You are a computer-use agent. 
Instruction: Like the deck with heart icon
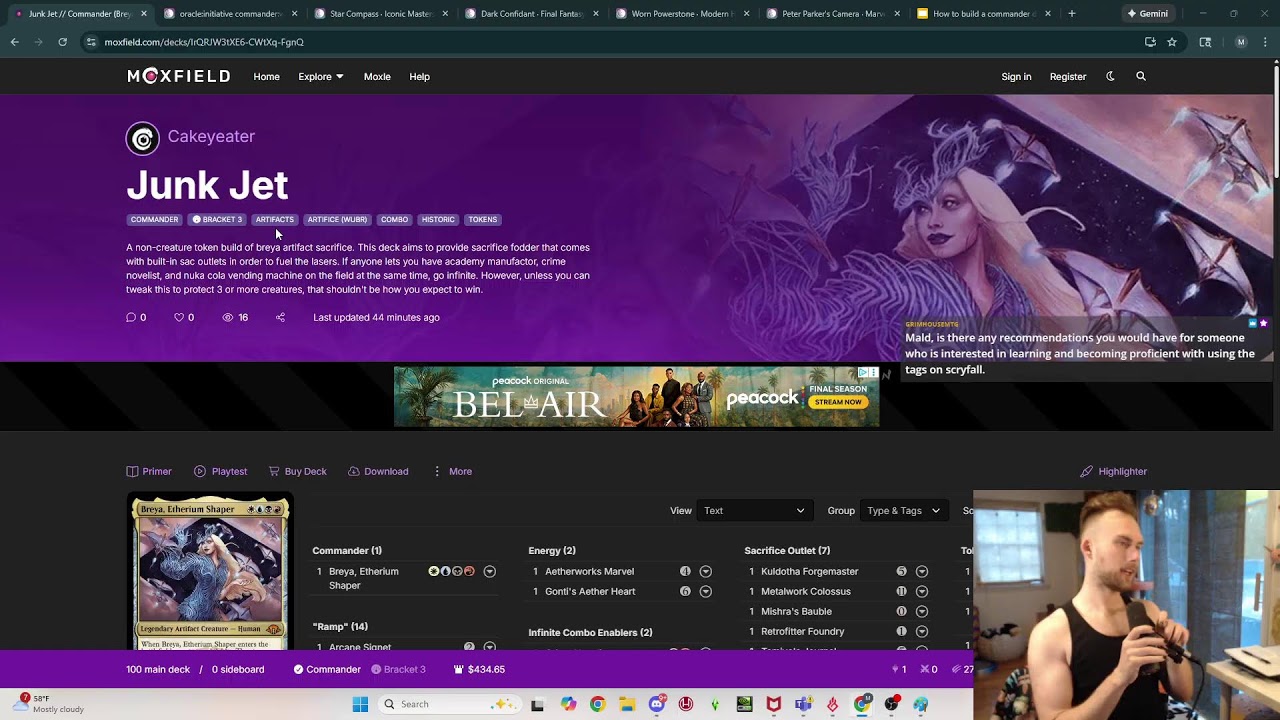click(179, 317)
